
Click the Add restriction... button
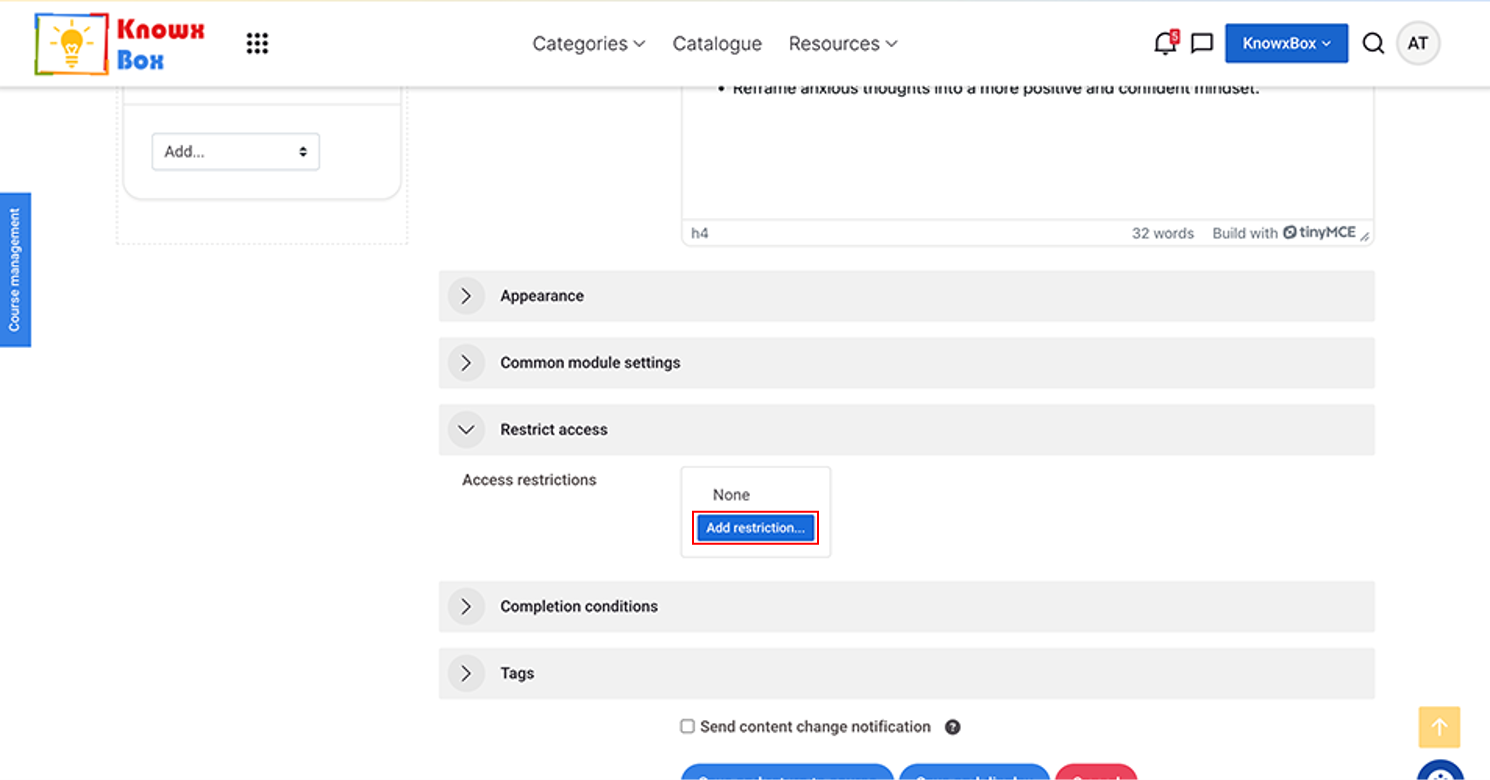pyautogui.click(x=755, y=528)
